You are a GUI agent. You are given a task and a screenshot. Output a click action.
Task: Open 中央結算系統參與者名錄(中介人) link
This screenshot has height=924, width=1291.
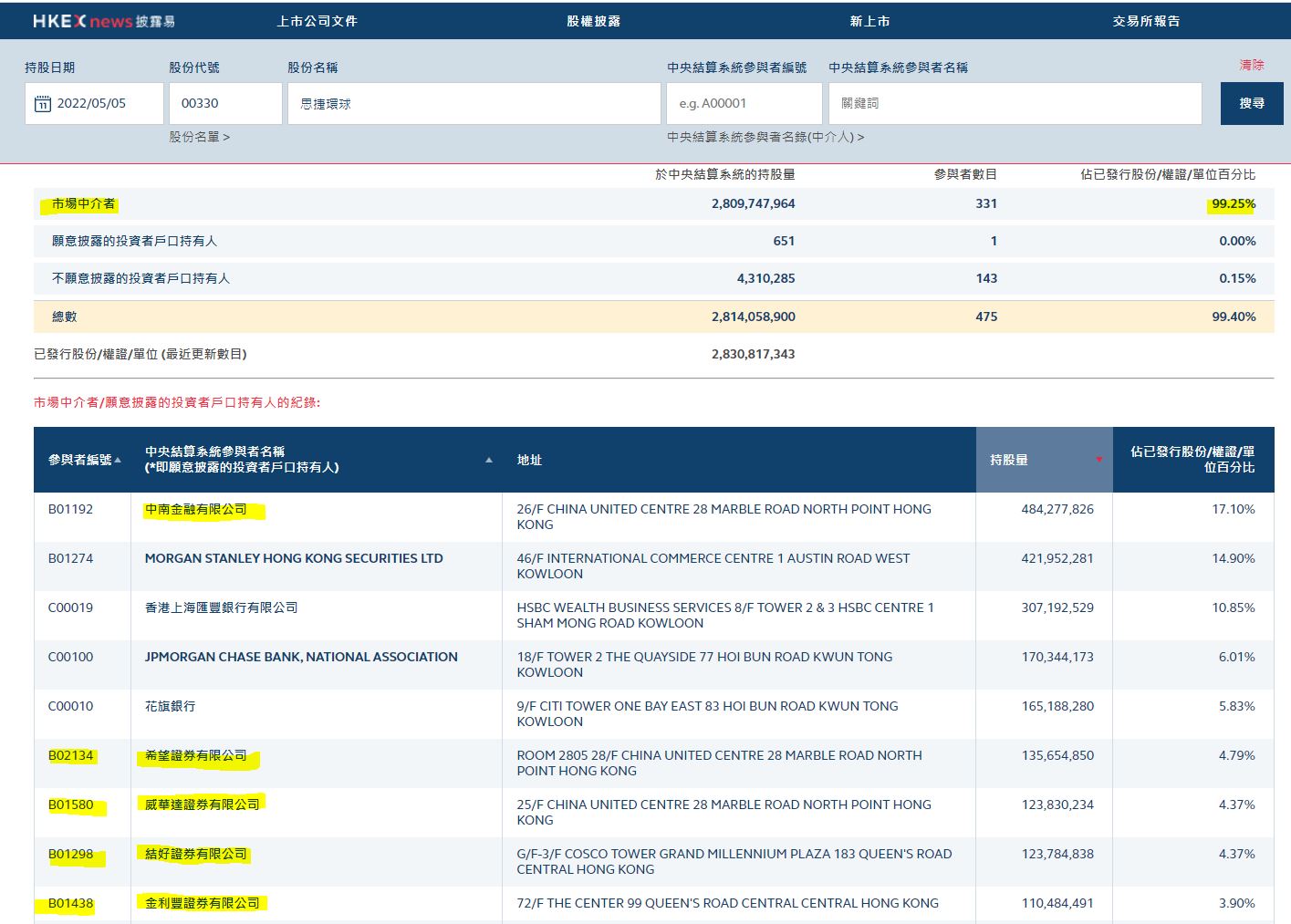click(x=765, y=137)
